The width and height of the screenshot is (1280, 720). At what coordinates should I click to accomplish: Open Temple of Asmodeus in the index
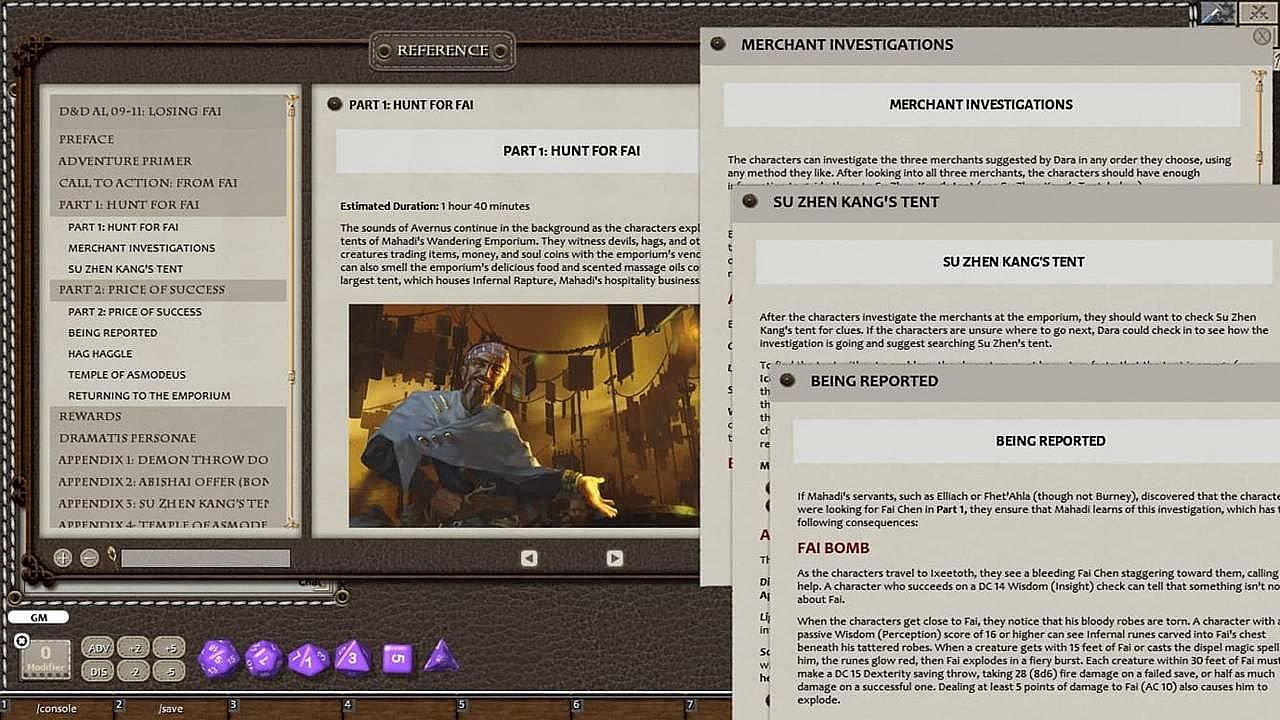click(127, 375)
